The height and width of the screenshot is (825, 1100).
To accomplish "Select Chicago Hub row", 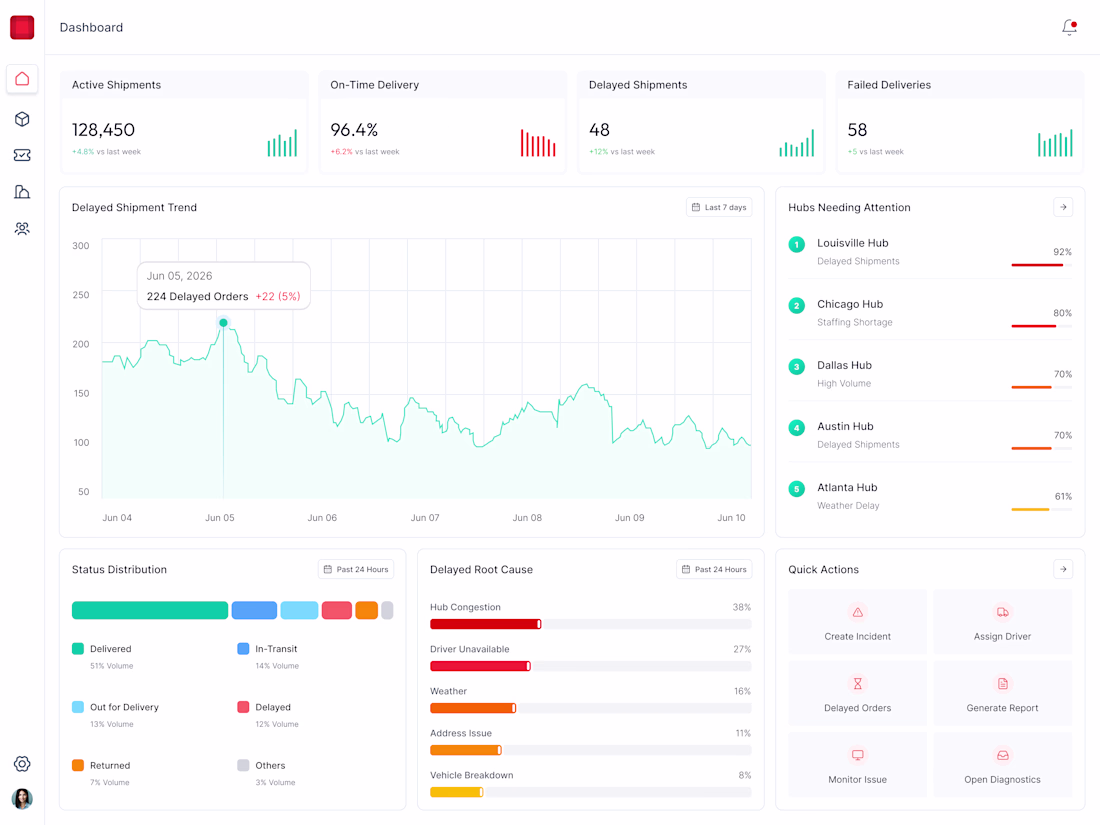I will (x=930, y=313).
